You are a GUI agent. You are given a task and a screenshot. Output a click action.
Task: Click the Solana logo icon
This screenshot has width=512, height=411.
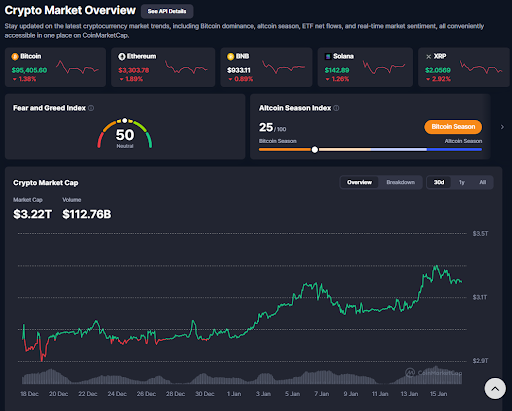[x=328, y=57]
